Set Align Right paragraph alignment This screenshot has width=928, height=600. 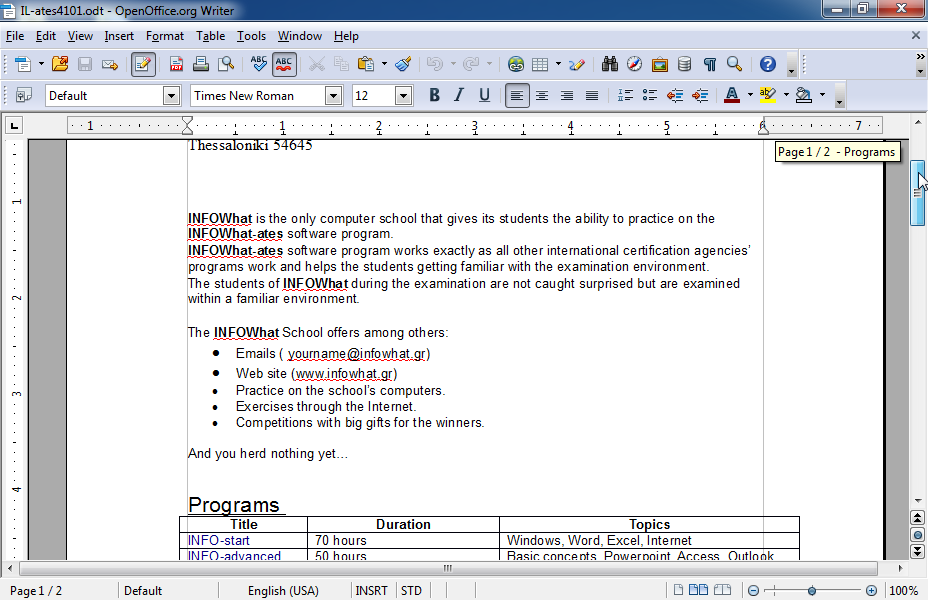coord(567,95)
